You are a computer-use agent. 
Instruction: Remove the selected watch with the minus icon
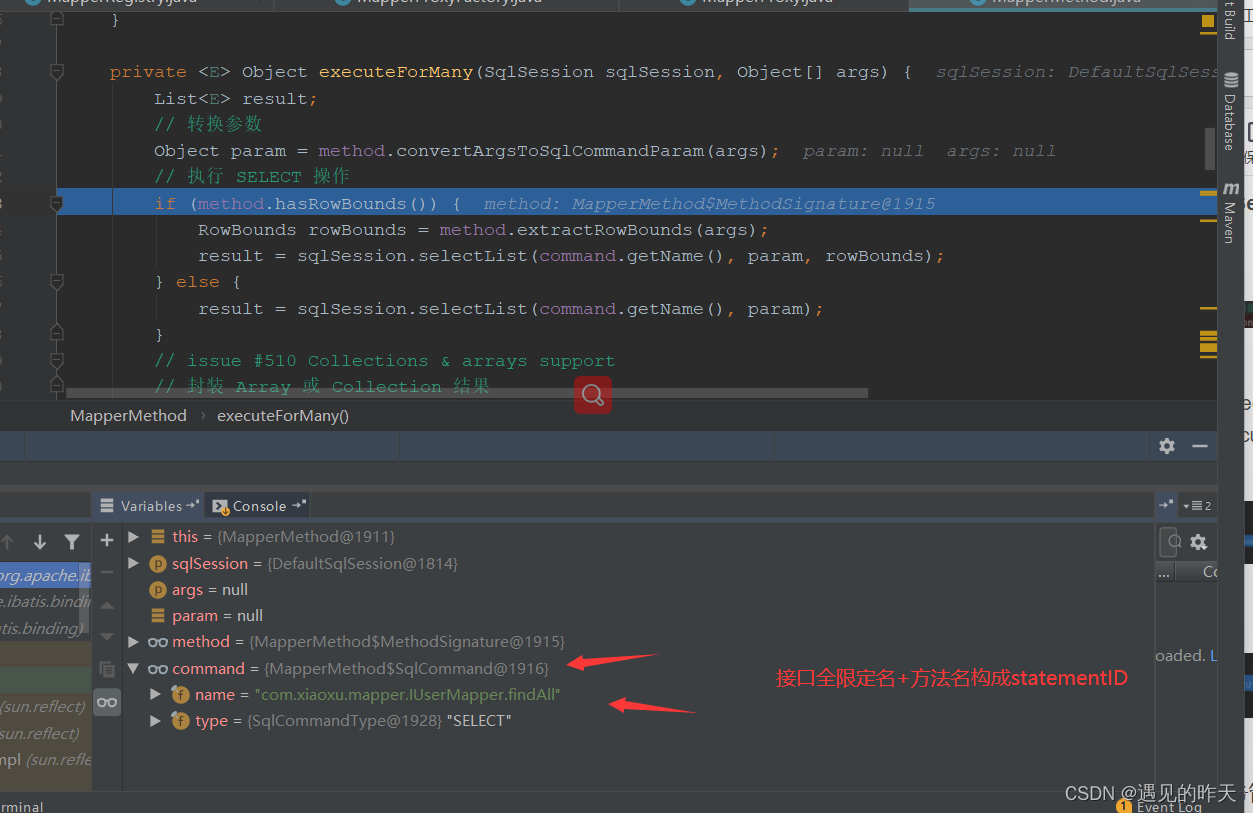[107, 572]
